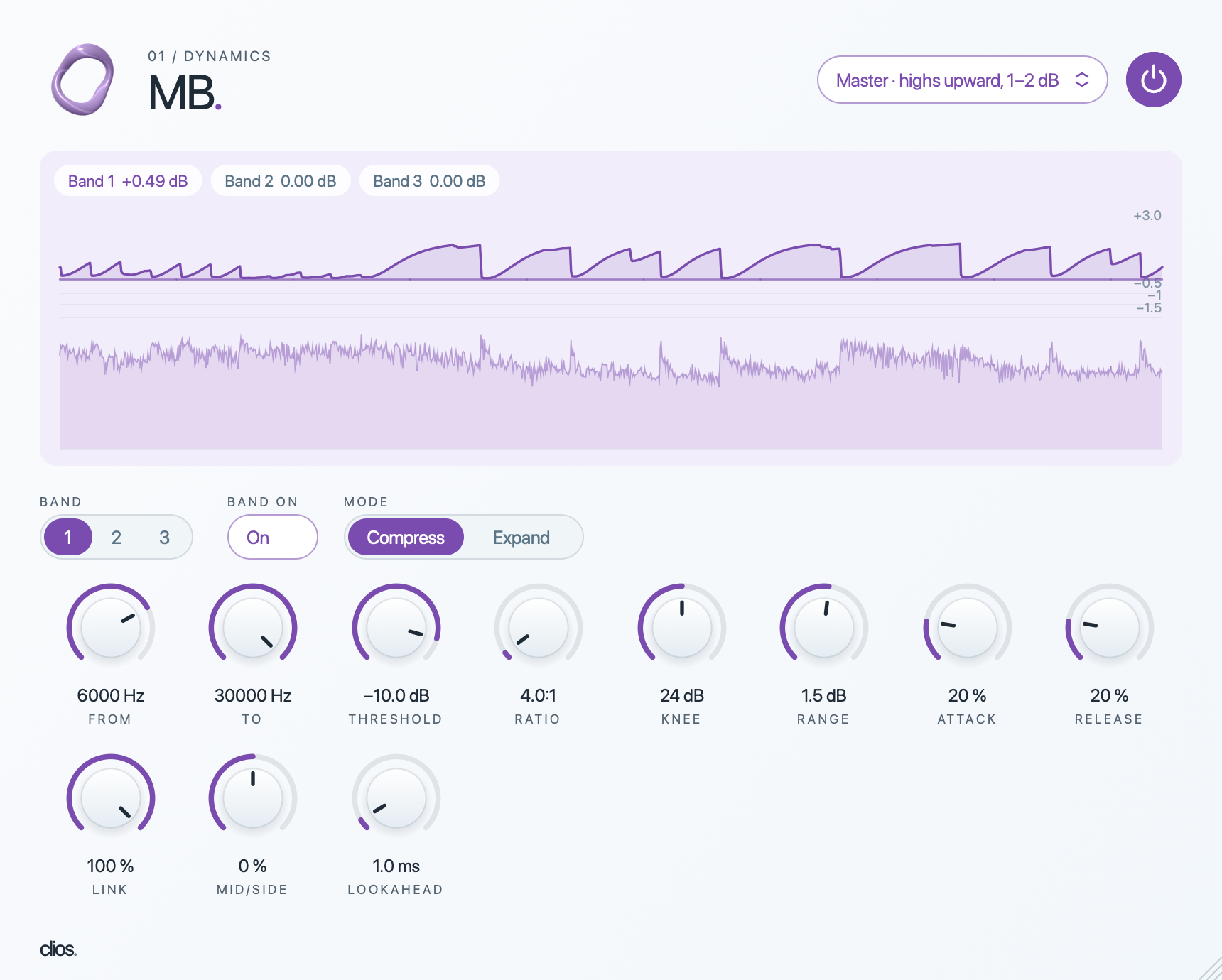Click the Attack knob

coord(968,628)
